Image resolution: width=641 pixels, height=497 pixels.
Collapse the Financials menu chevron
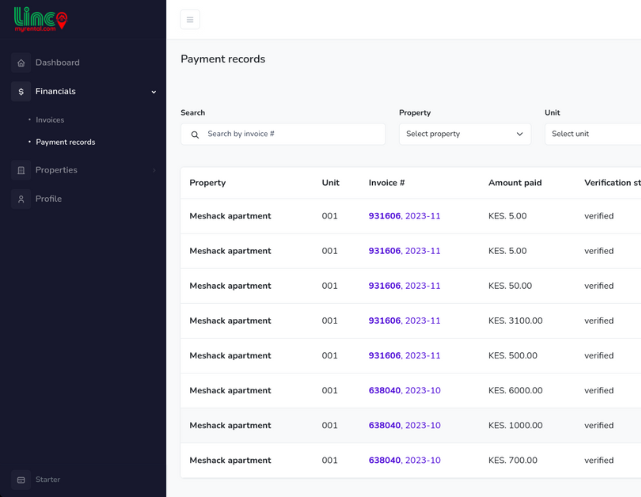(154, 92)
